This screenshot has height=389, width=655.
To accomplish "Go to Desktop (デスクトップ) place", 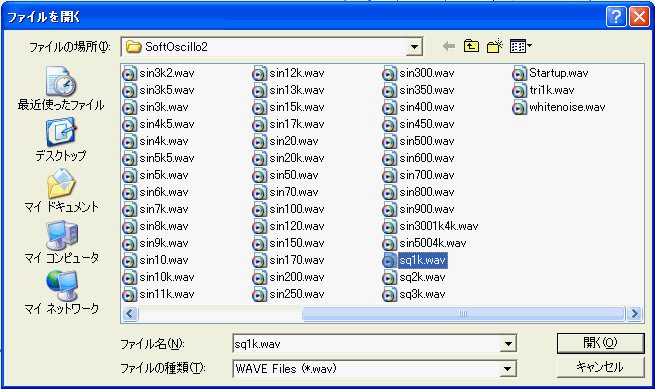I will 61,140.
